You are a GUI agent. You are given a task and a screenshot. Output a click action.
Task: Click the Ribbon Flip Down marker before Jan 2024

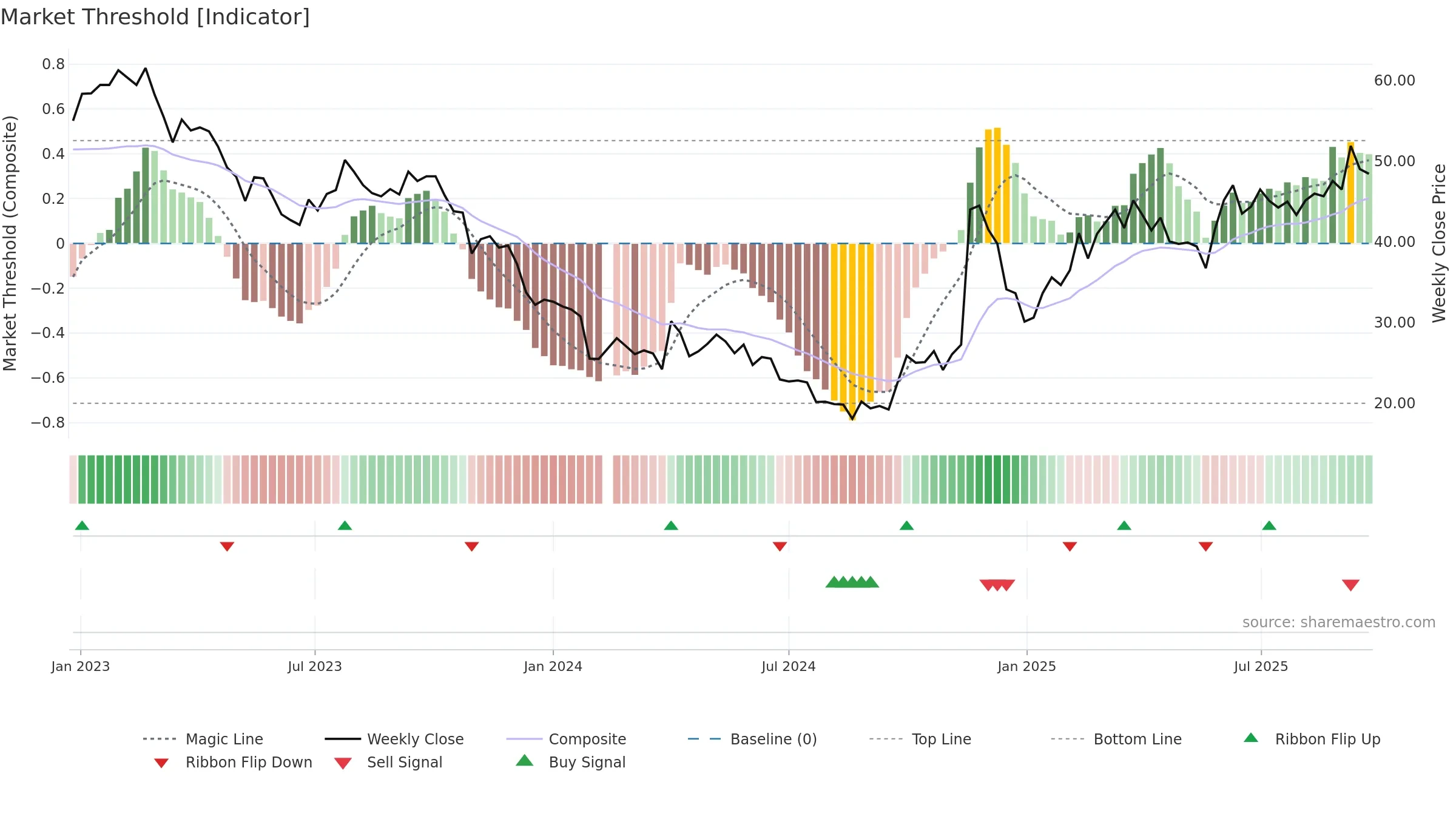click(x=471, y=546)
